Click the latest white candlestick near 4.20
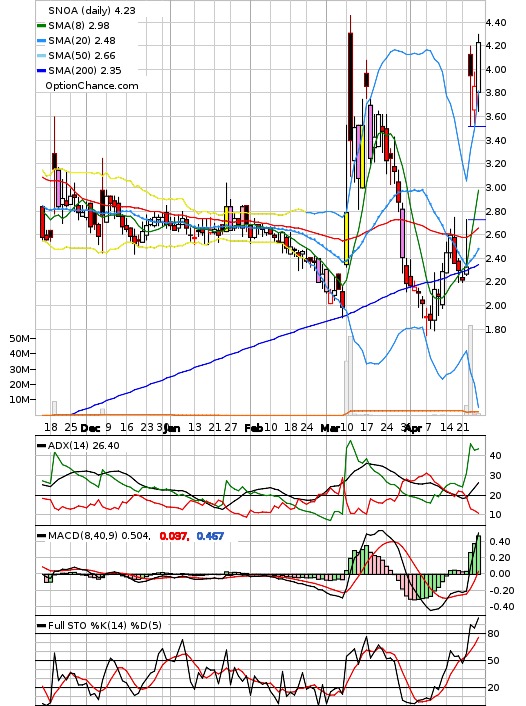526x706 pixels. click(478, 68)
